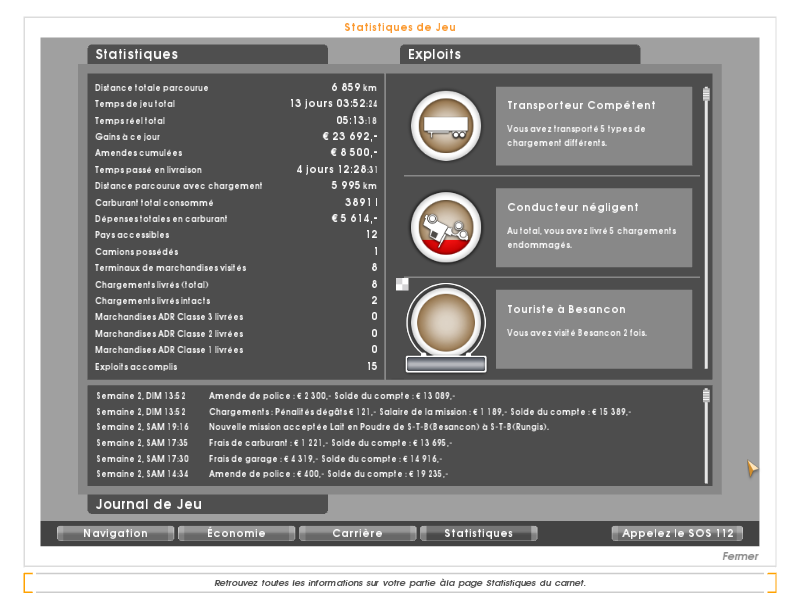Image resolution: width=800 pixels, height=600 pixels.
Task: Click Fermer to close the panel
Action: pos(740,556)
